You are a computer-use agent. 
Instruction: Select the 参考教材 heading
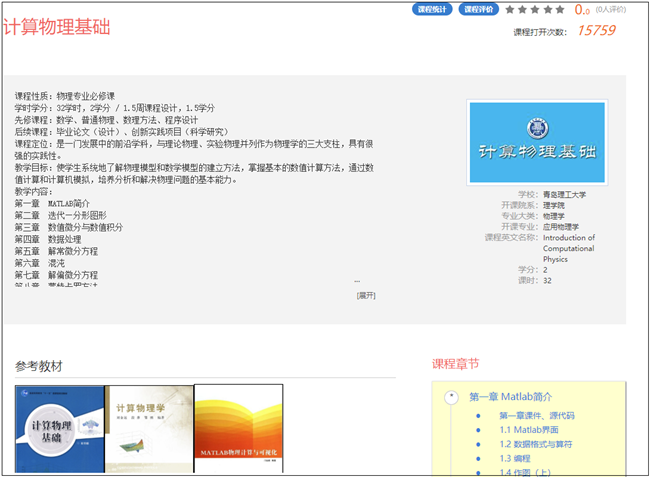pos(39,366)
